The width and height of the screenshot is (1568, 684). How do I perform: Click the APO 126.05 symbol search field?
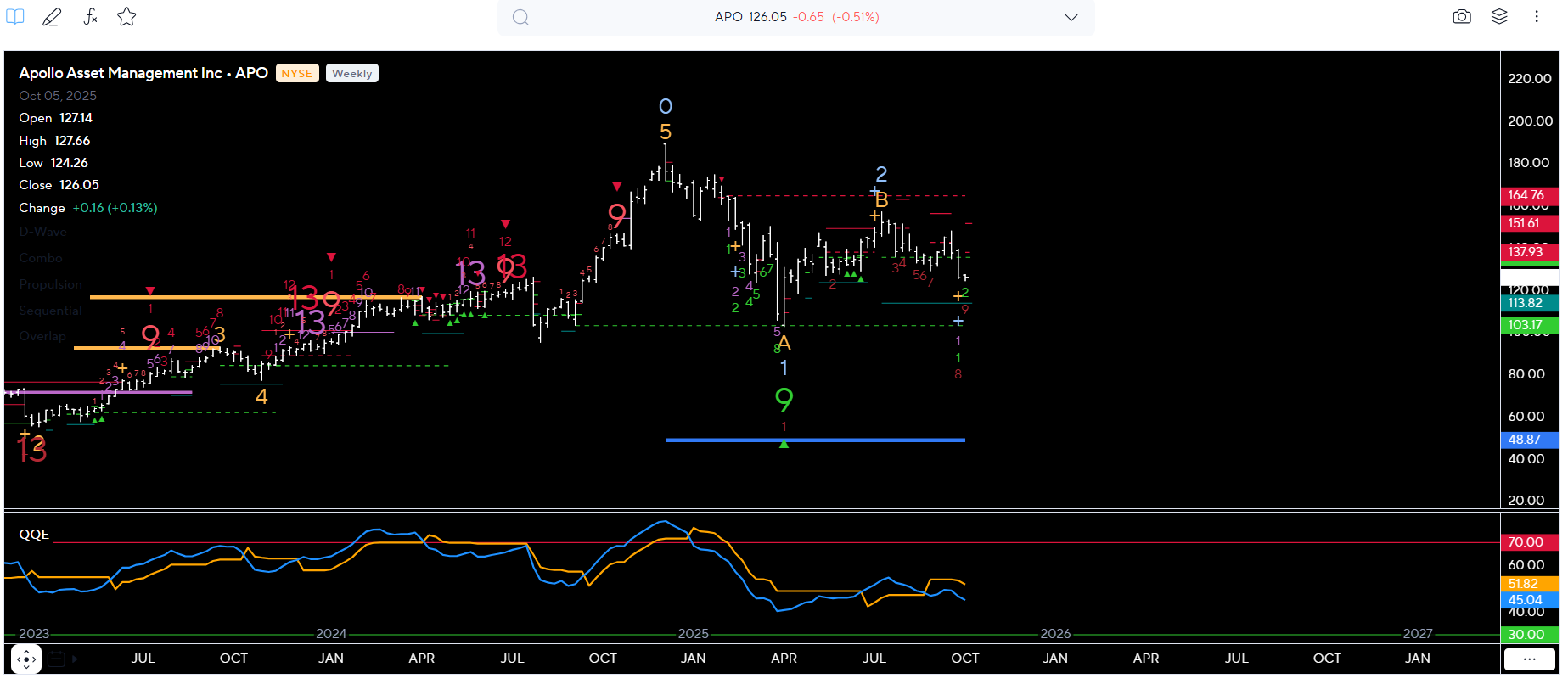[795, 17]
